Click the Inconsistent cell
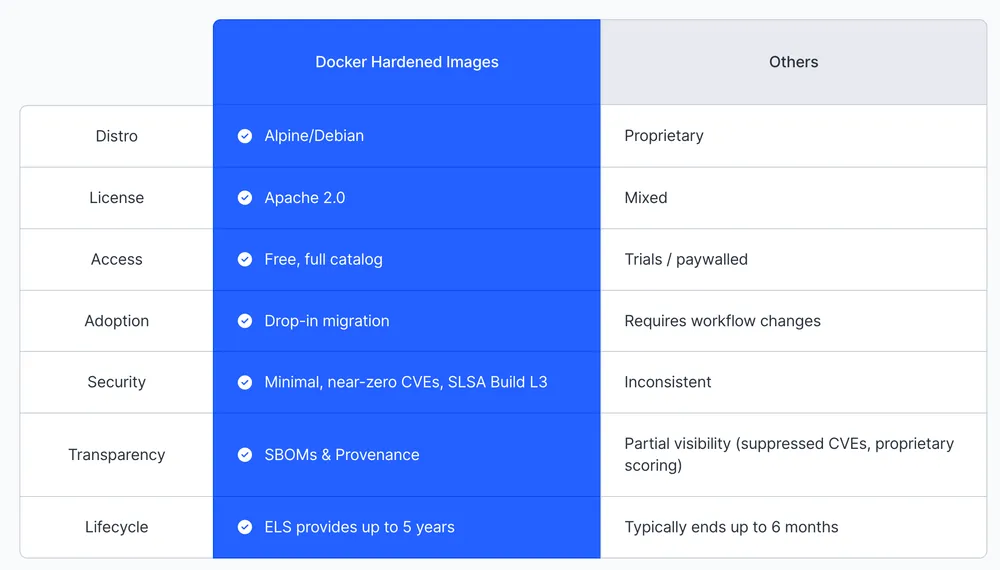This screenshot has height=570, width=1000. click(x=793, y=382)
